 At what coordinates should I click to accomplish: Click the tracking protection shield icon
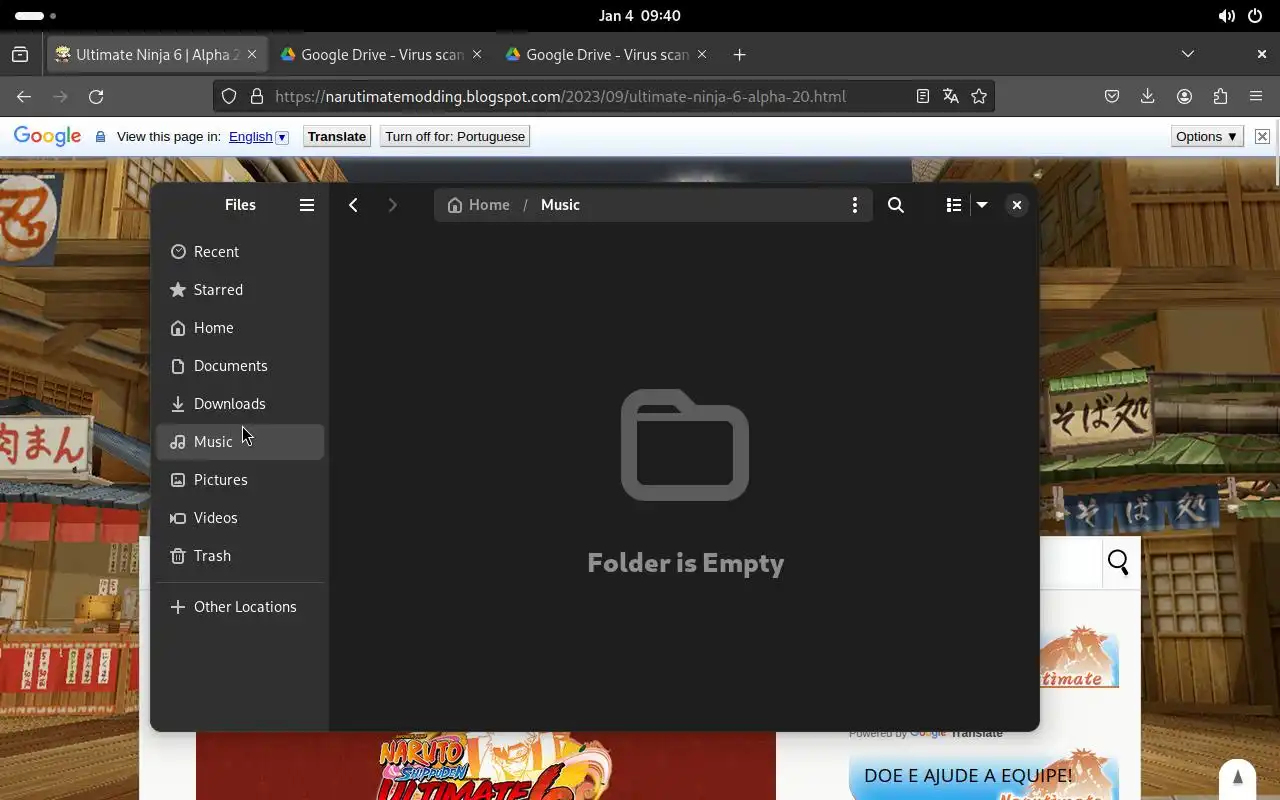(229, 97)
